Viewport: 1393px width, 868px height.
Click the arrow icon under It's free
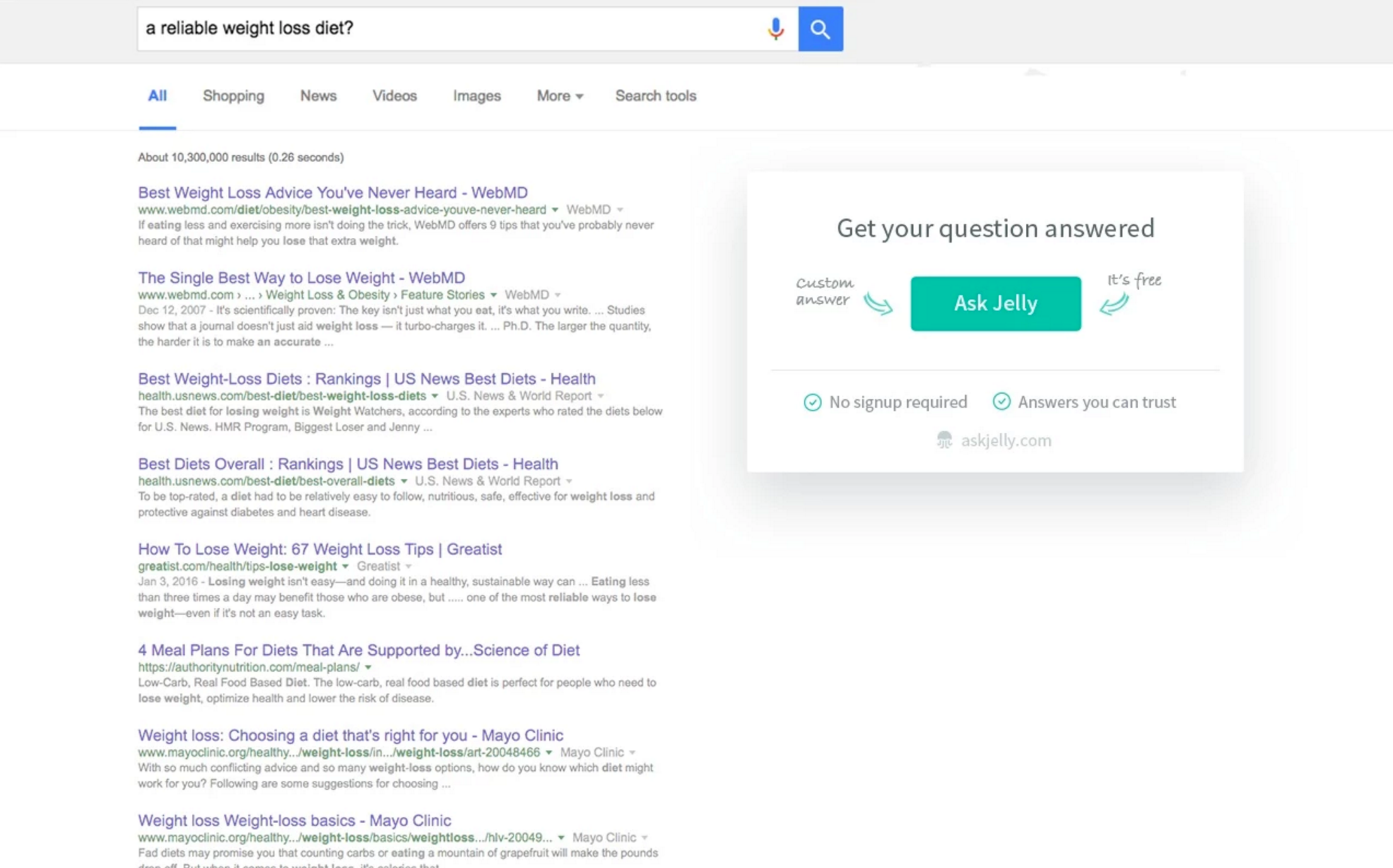[x=1114, y=303]
